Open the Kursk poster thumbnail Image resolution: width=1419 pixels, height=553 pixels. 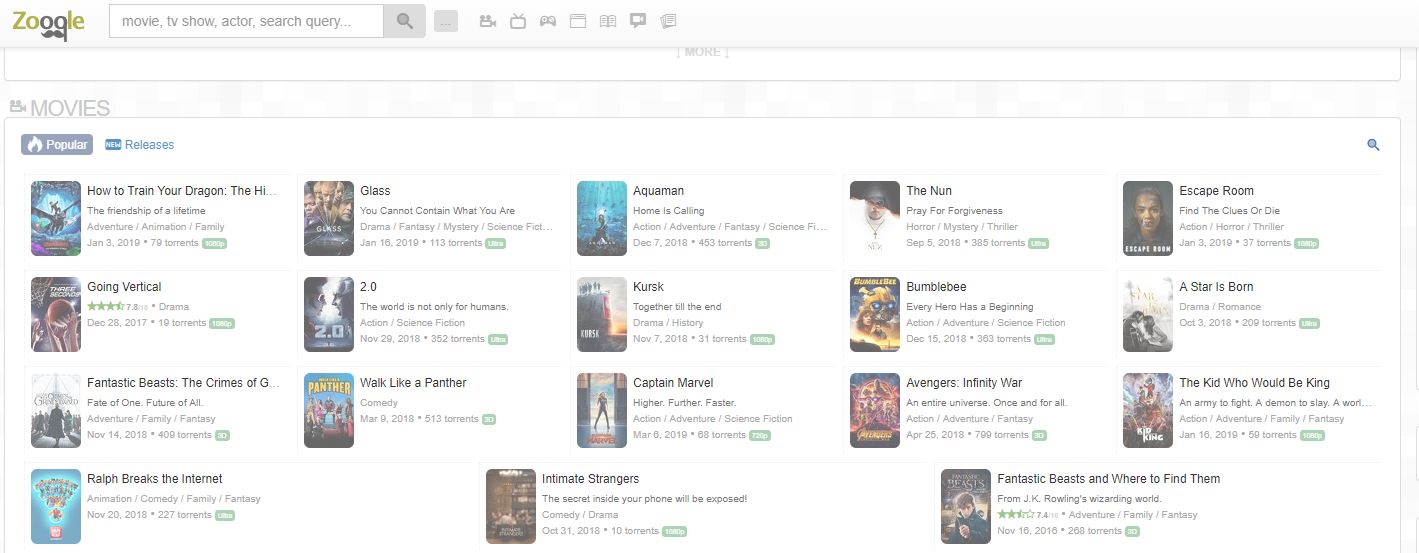click(x=602, y=315)
